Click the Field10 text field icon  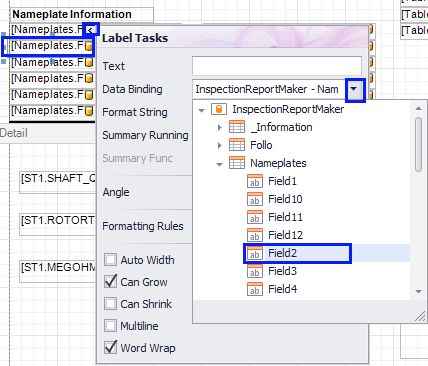coord(255,199)
